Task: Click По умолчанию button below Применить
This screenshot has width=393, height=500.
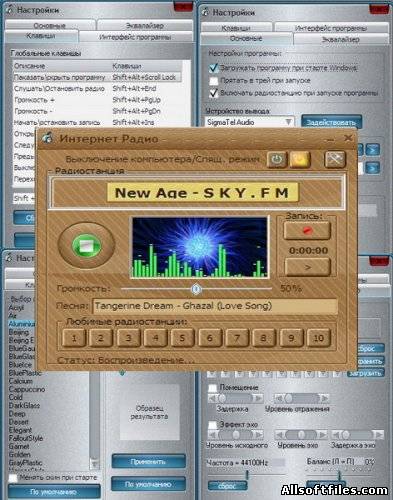Action: pos(148,484)
